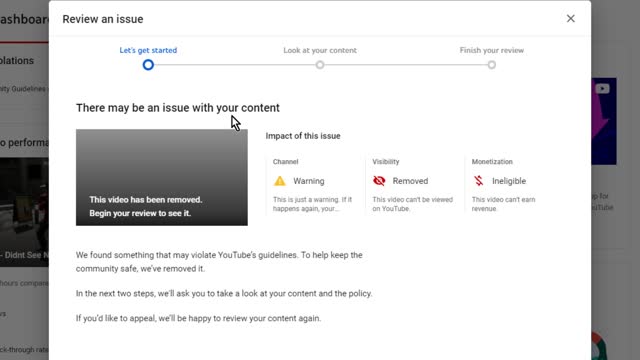Jump to 'Finish your review' step circle
This screenshot has width=640, height=360.
pos(491,65)
